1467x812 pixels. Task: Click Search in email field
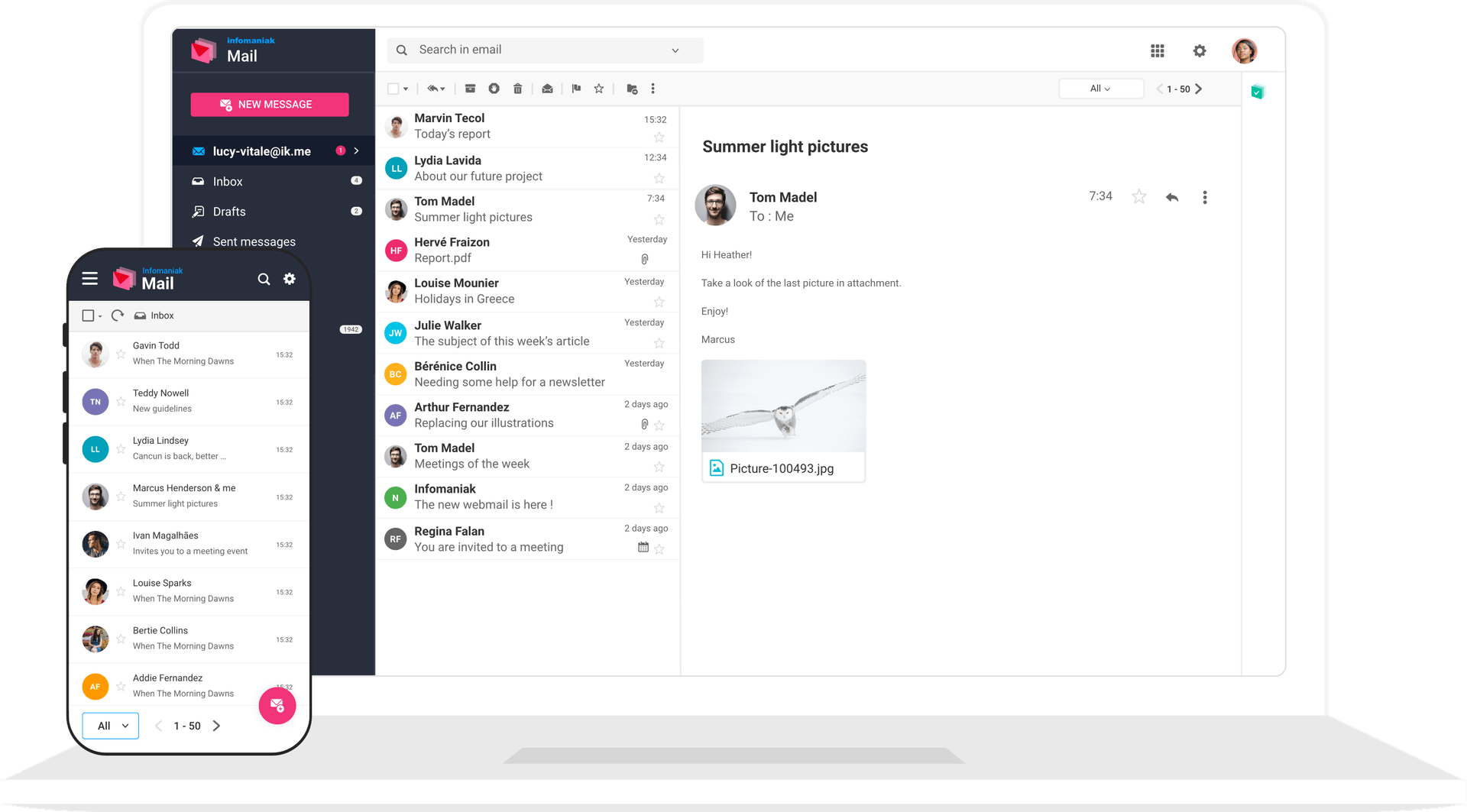tap(545, 50)
